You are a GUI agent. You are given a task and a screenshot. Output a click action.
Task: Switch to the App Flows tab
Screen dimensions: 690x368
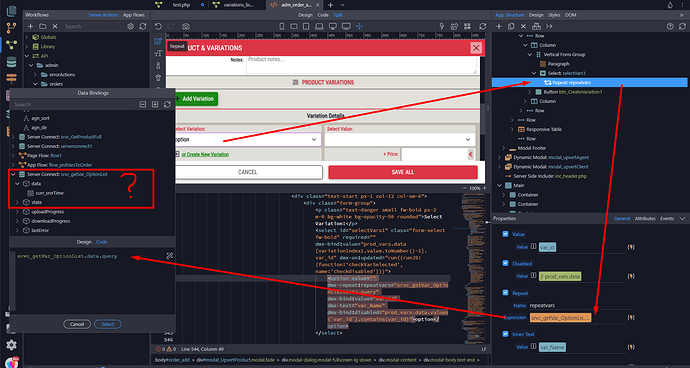click(134, 15)
